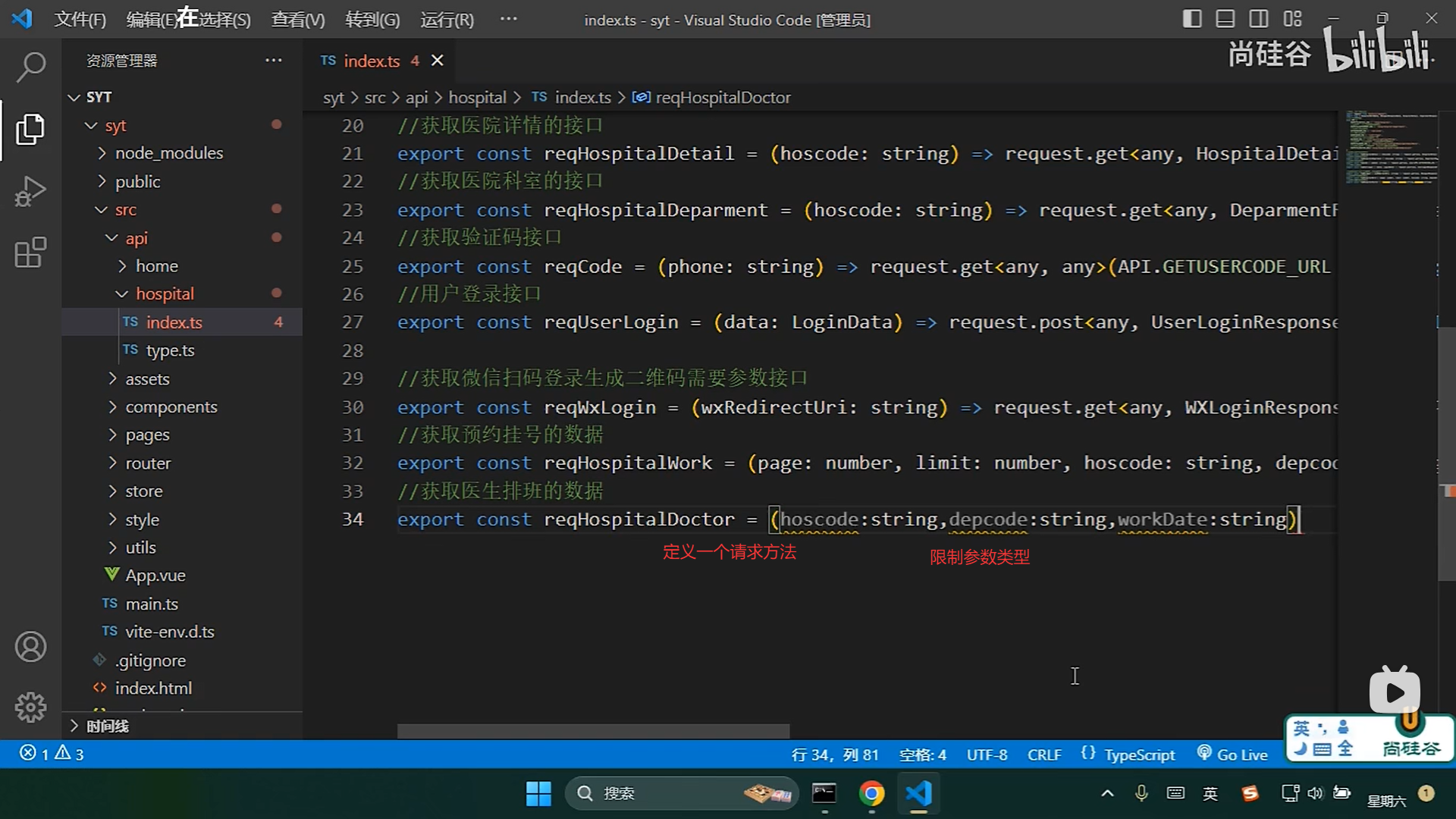Screen dimensions: 1456x819
Task: Expand the node_modules folder
Action: [x=168, y=153]
